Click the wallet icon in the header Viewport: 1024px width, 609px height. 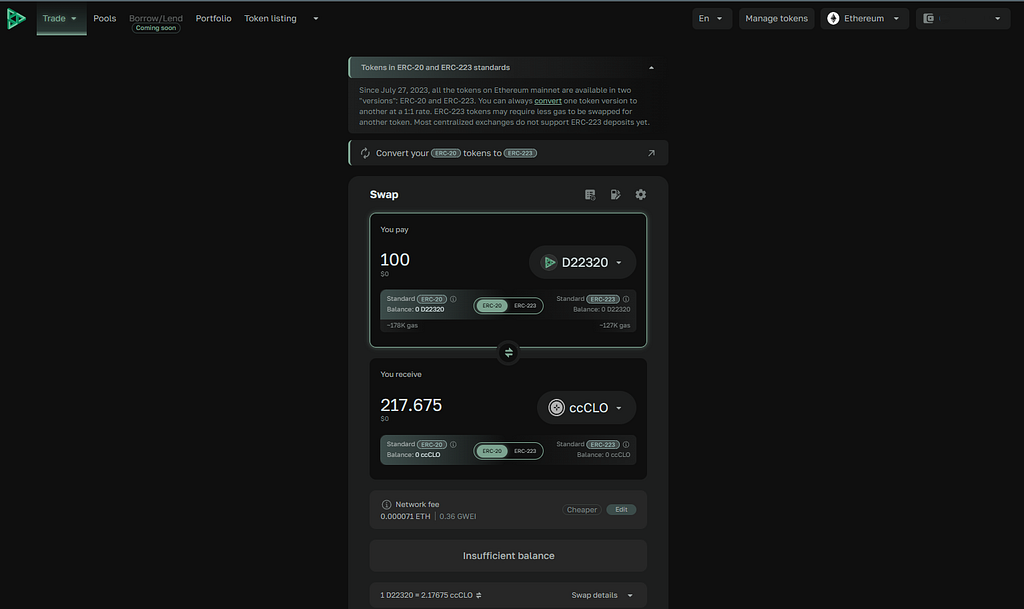point(929,18)
